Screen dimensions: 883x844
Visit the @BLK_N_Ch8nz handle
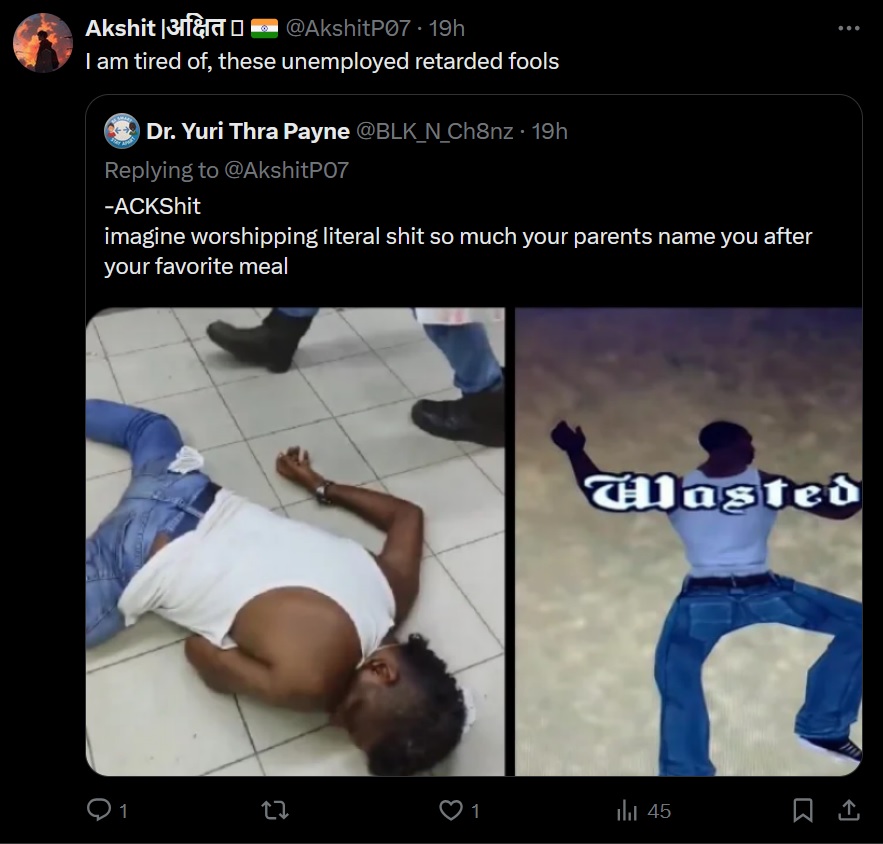coord(435,131)
